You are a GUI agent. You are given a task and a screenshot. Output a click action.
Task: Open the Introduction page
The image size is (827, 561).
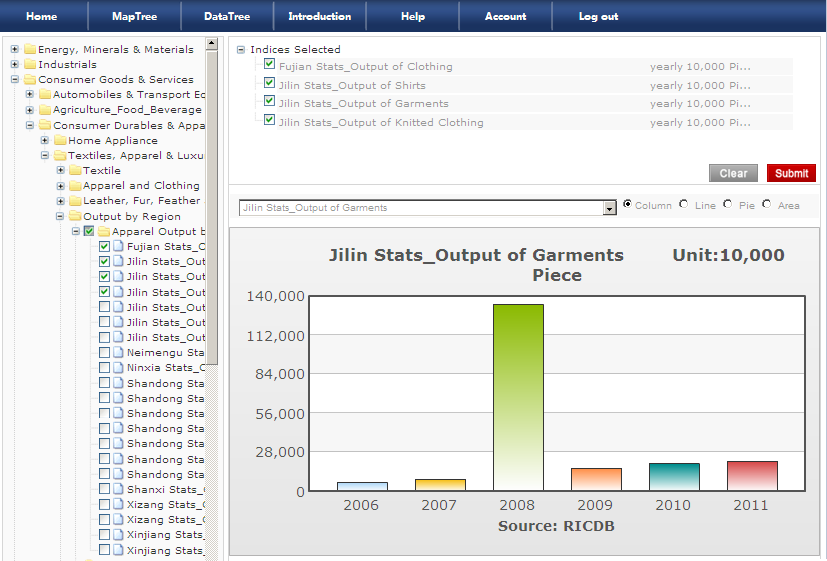click(x=320, y=16)
